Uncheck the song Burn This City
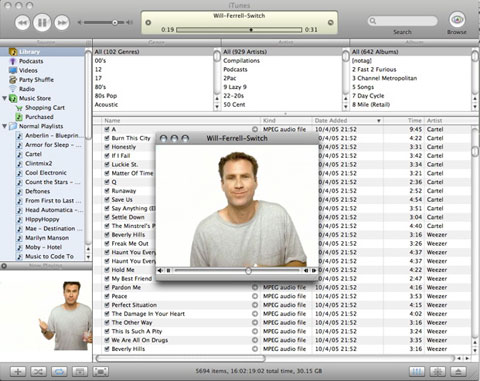The width and height of the screenshot is (480, 381). (107, 138)
